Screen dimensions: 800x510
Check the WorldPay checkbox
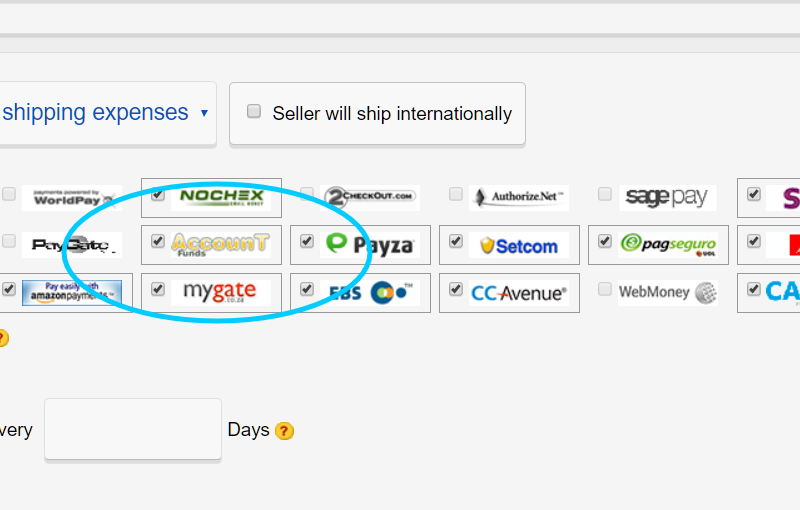[9, 194]
